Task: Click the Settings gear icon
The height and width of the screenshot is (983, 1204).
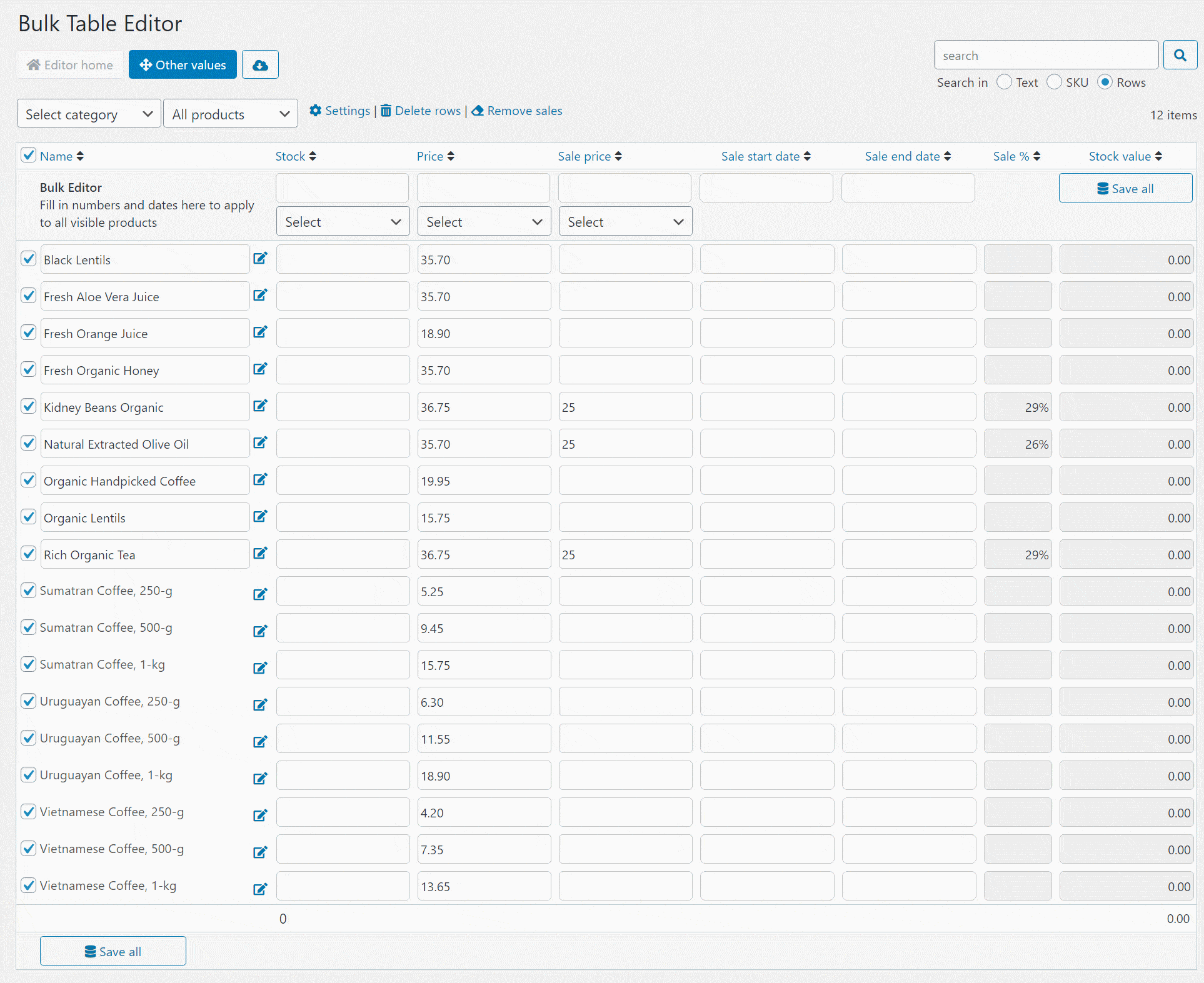Action: point(316,111)
